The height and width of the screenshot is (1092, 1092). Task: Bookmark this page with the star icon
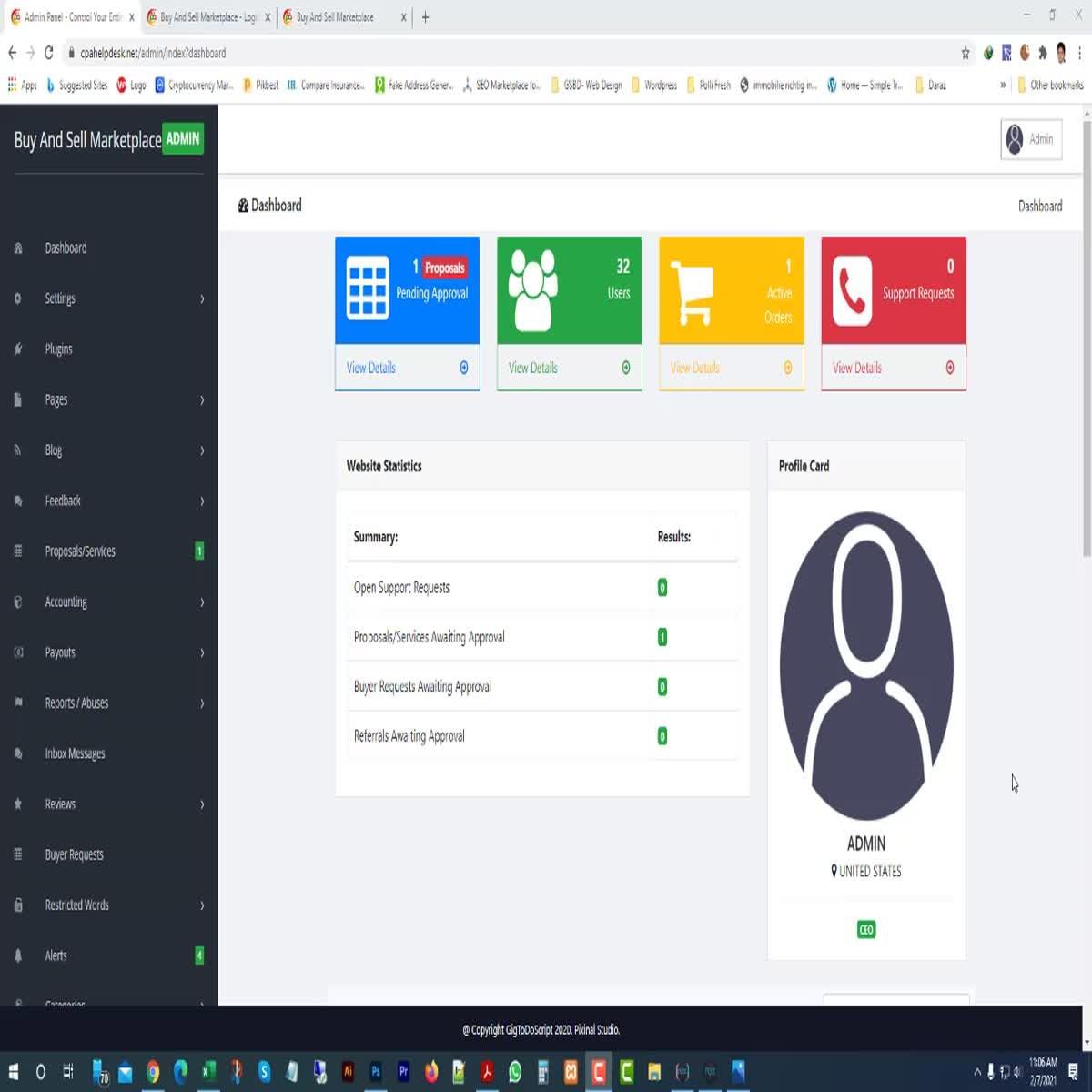[x=966, y=53]
